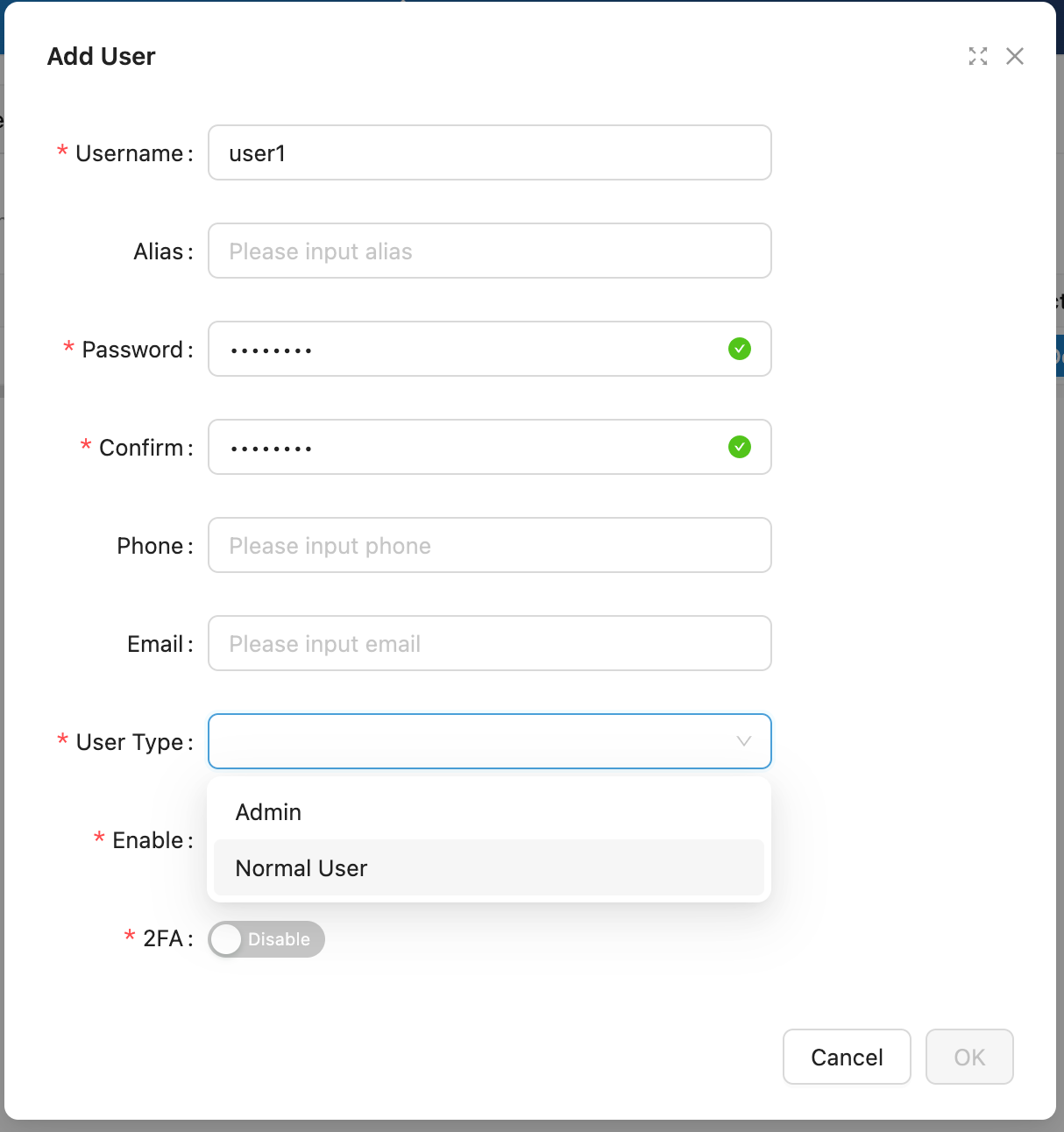Click the Alias input field
The image size is (1064, 1132).
[x=488, y=251]
